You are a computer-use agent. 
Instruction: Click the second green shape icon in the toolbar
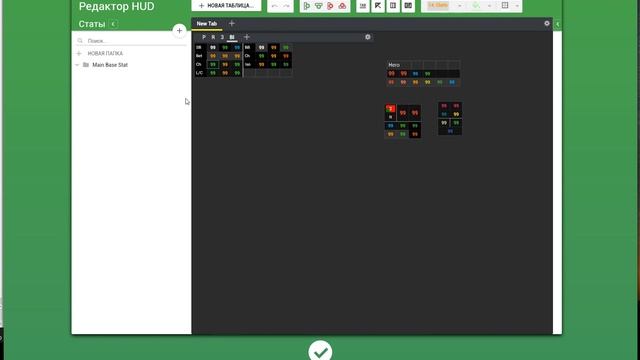tap(318, 6)
